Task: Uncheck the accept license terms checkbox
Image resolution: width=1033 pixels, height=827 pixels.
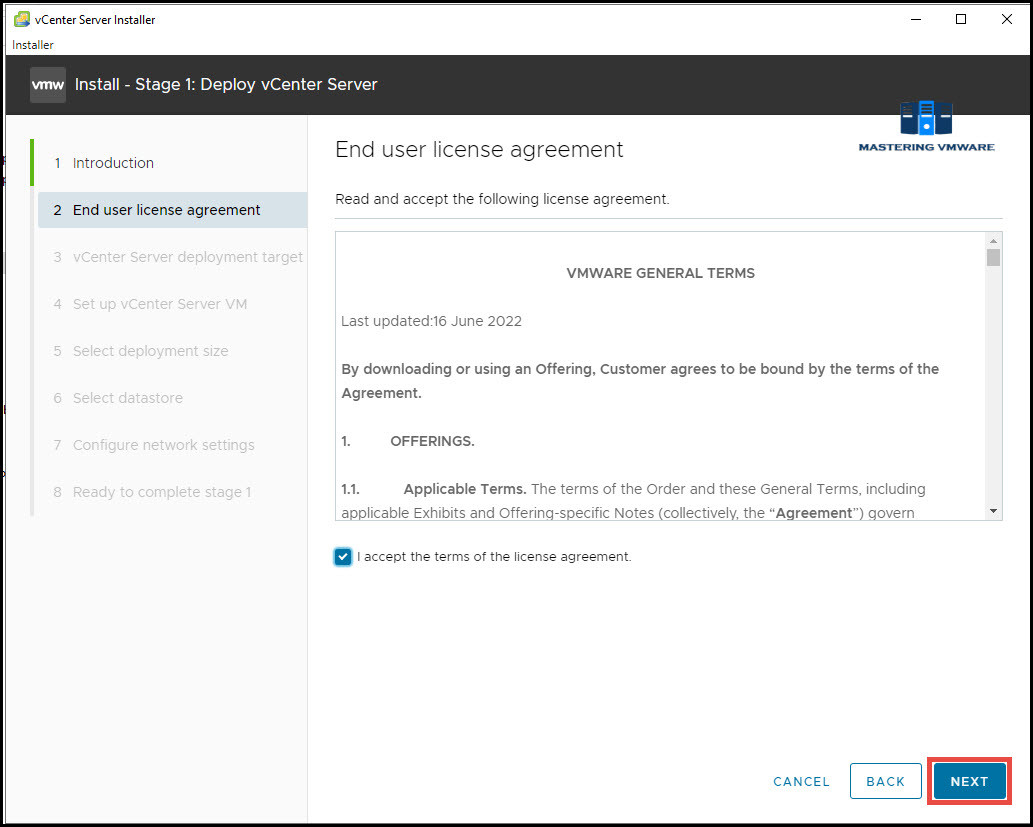Action: (343, 557)
